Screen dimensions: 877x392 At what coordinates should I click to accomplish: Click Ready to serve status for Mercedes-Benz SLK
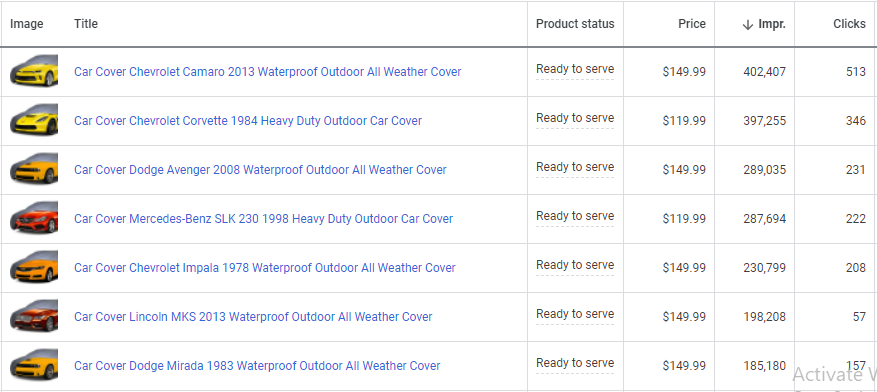575,216
